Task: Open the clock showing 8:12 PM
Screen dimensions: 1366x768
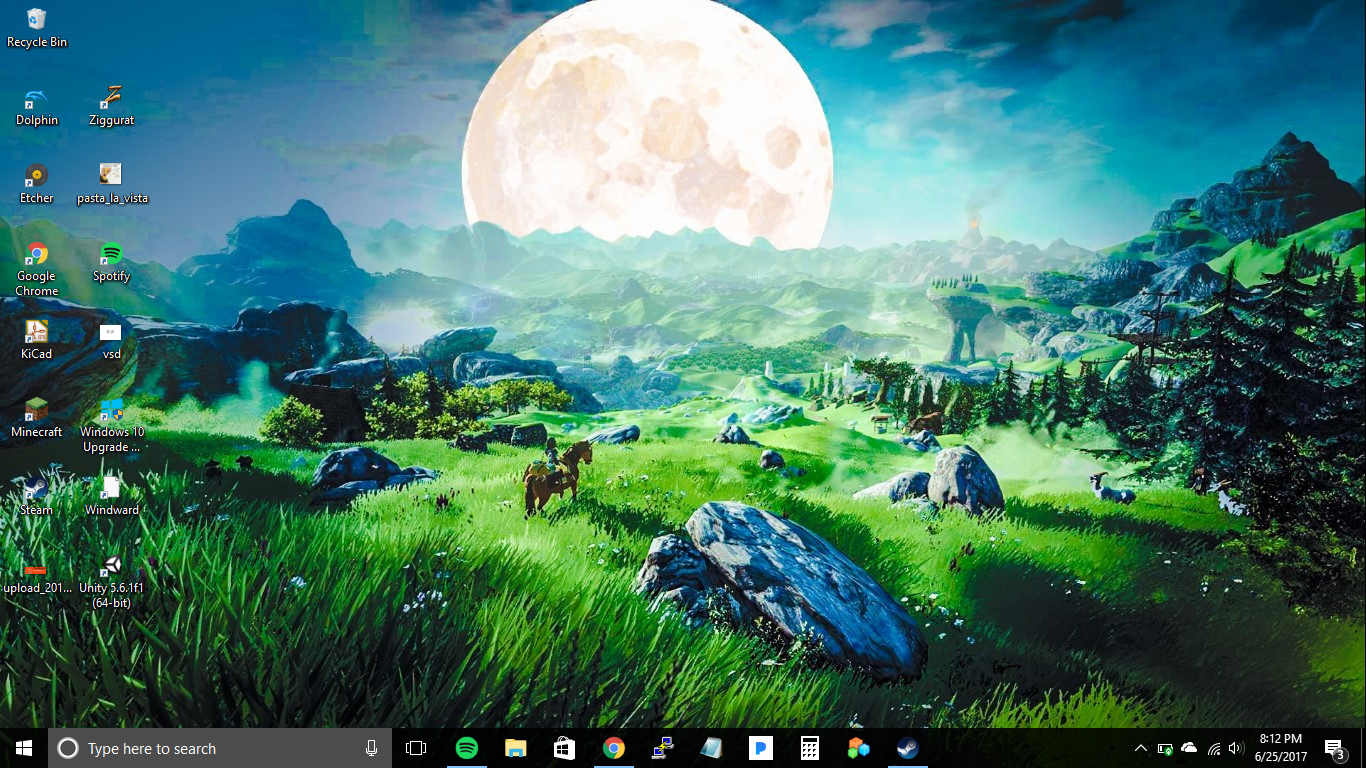Action: (1280, 748)
